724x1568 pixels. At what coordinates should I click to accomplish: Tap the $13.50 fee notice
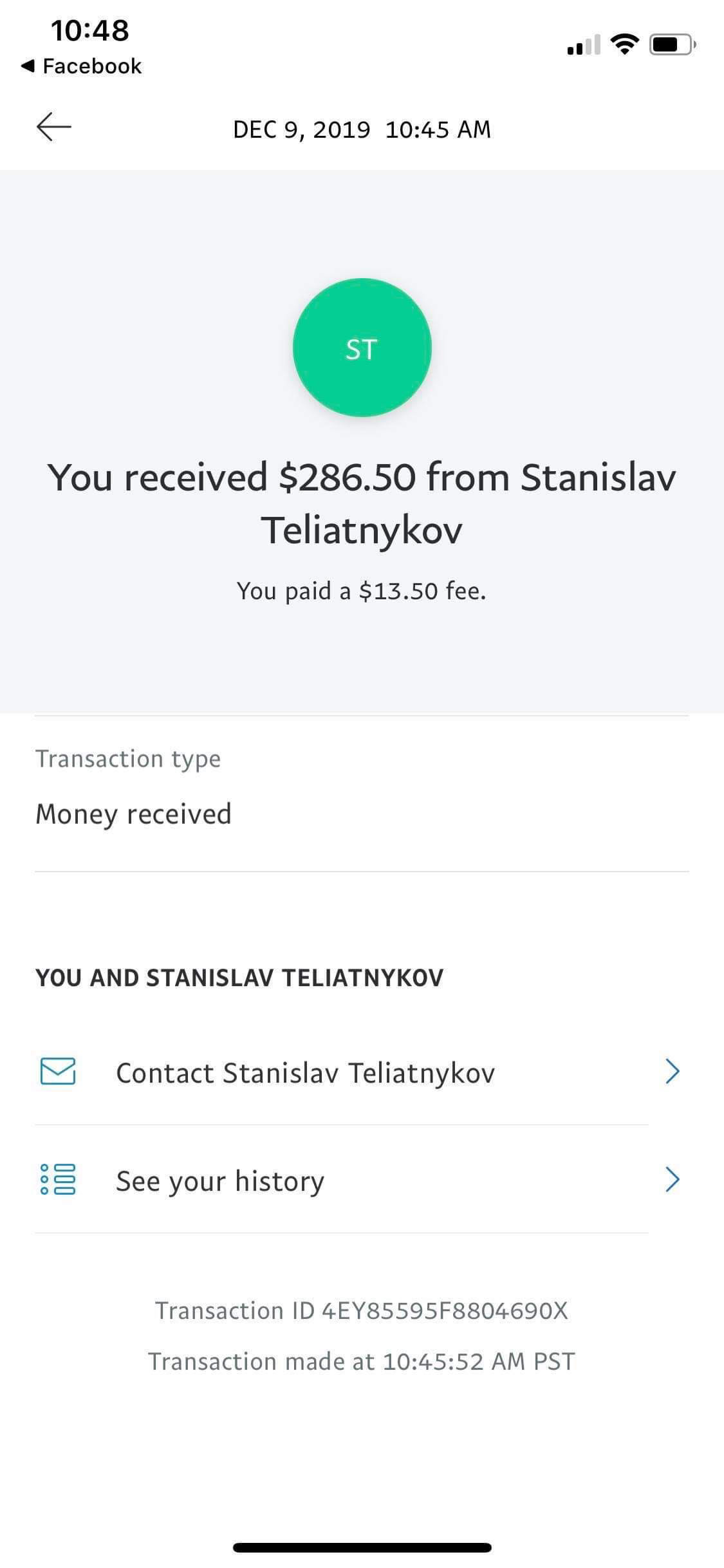[362, 591]
